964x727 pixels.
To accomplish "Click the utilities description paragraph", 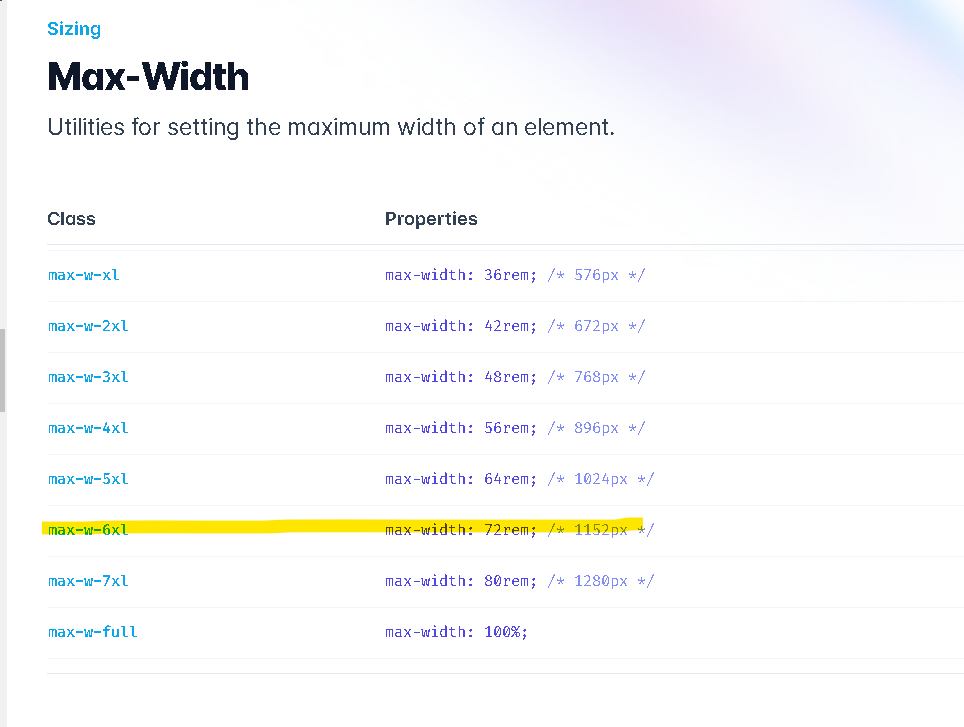I will (x=331, y=128).
